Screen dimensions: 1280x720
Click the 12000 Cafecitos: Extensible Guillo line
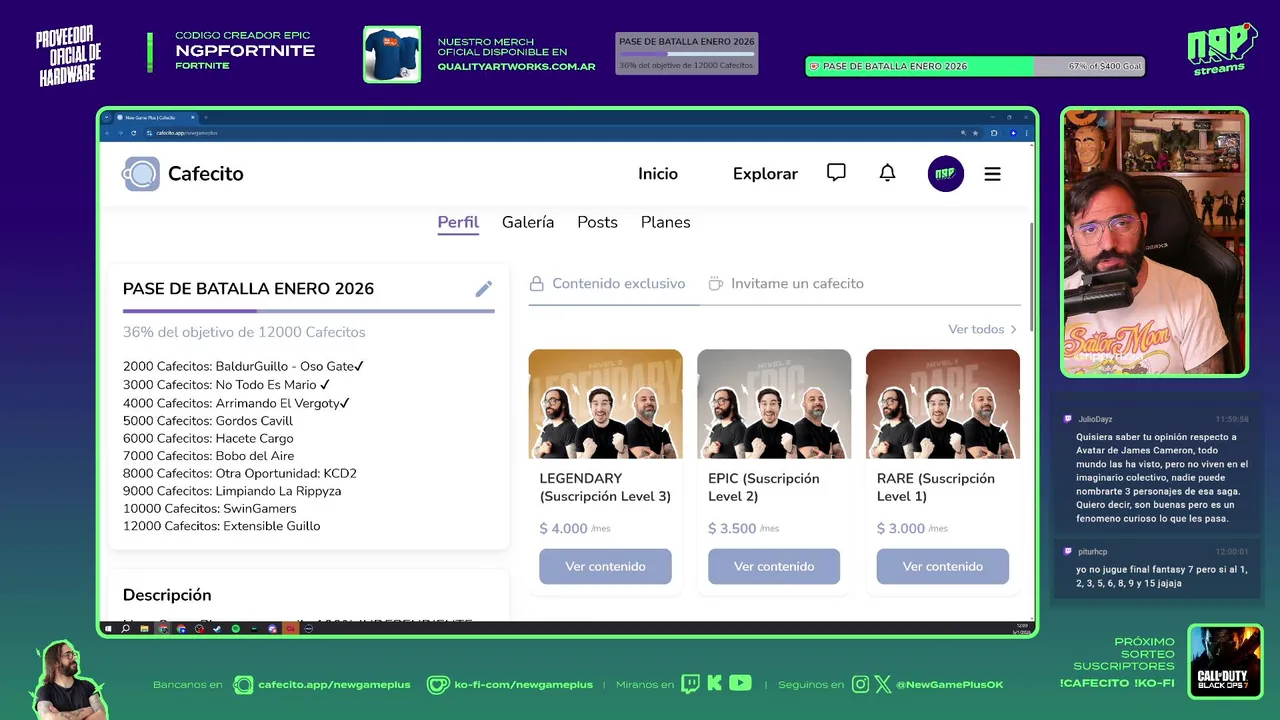222,526
